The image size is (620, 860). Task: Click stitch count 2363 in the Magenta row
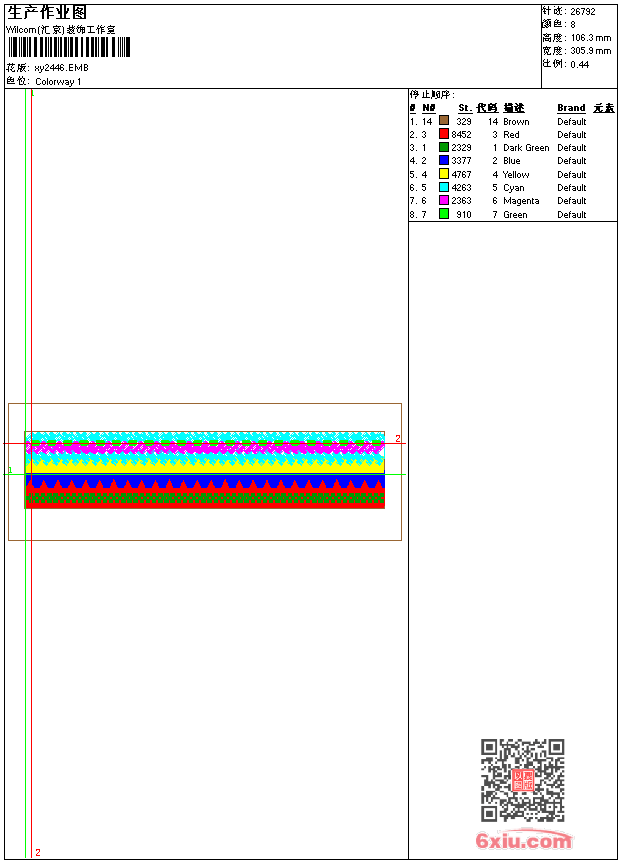tap(461, 201)
